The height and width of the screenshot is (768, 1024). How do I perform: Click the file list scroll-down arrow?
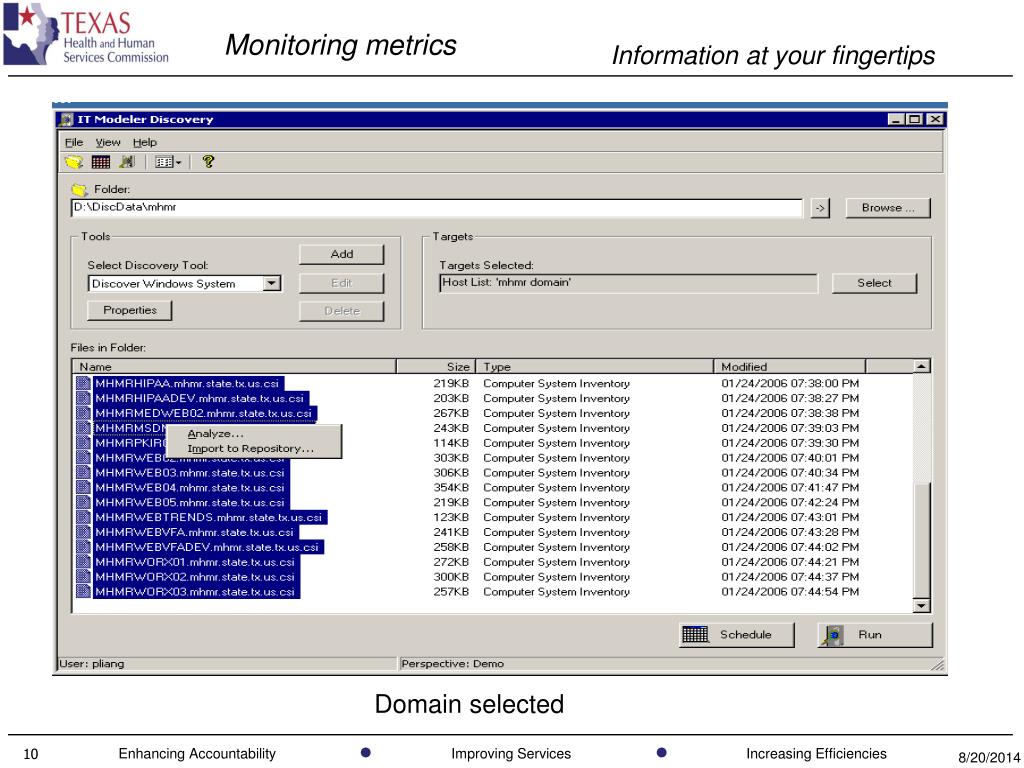[921, 605]
